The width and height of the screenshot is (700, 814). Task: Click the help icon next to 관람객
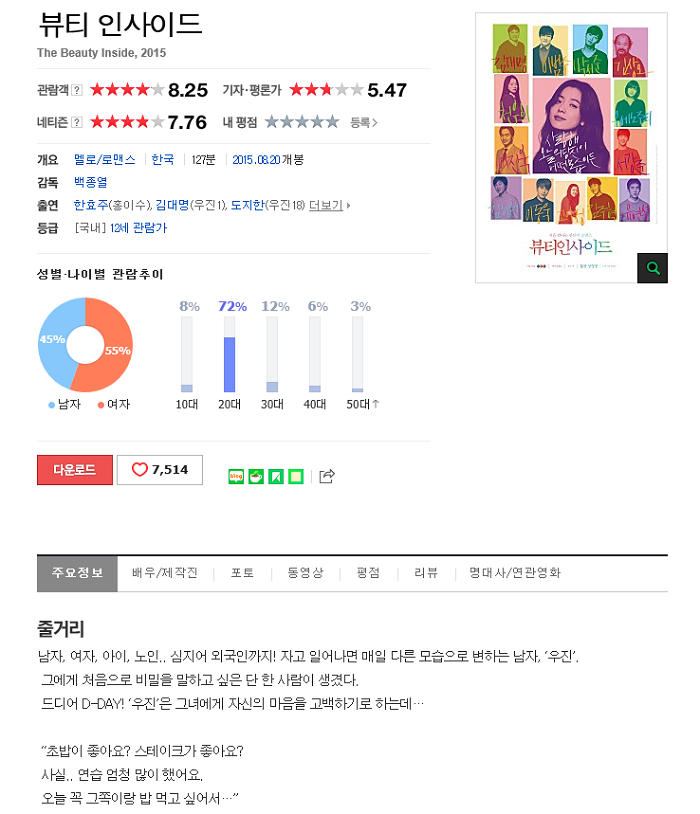(x=76, y=90)
